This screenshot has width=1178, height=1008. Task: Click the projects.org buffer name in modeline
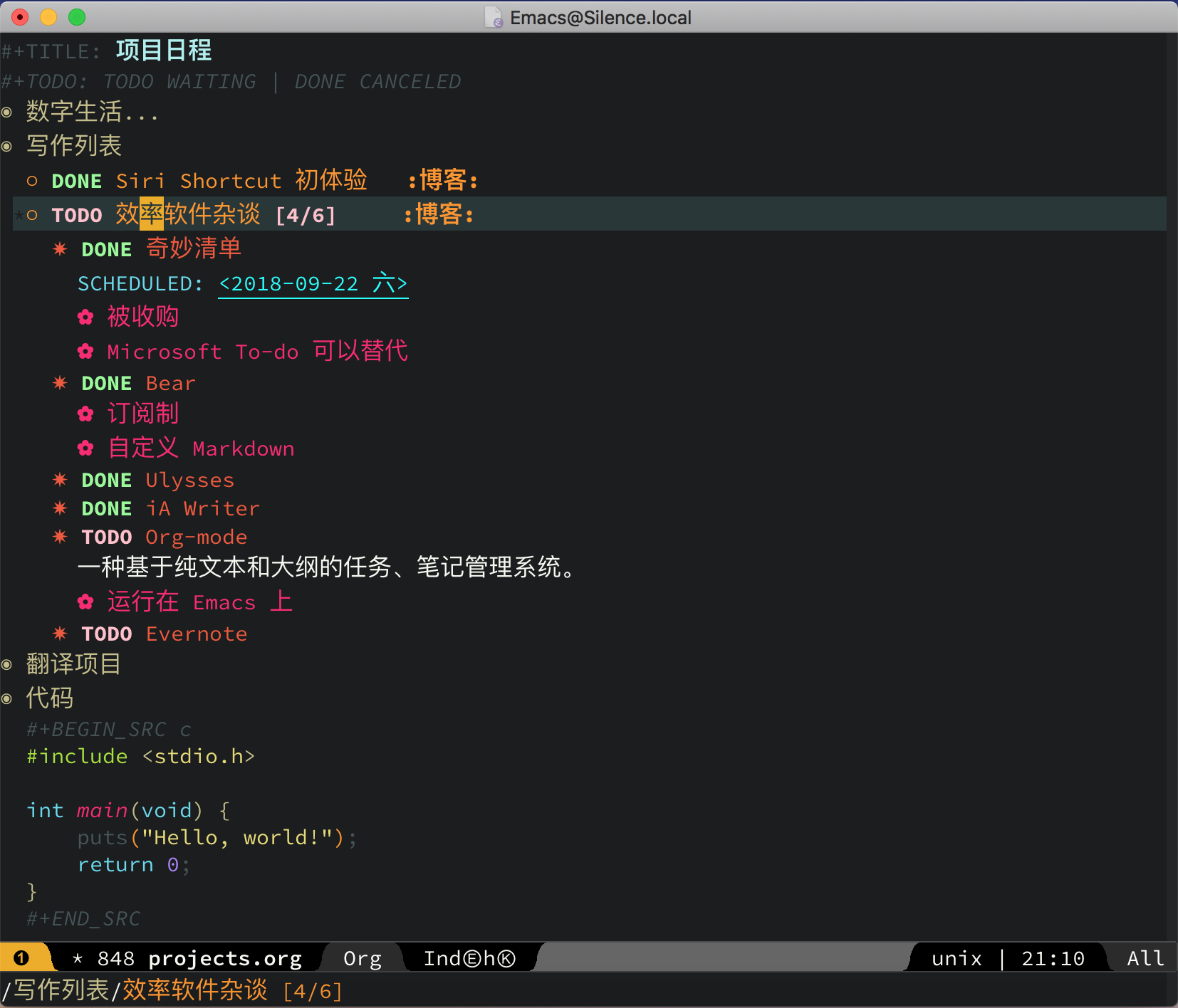click(225, 959)
